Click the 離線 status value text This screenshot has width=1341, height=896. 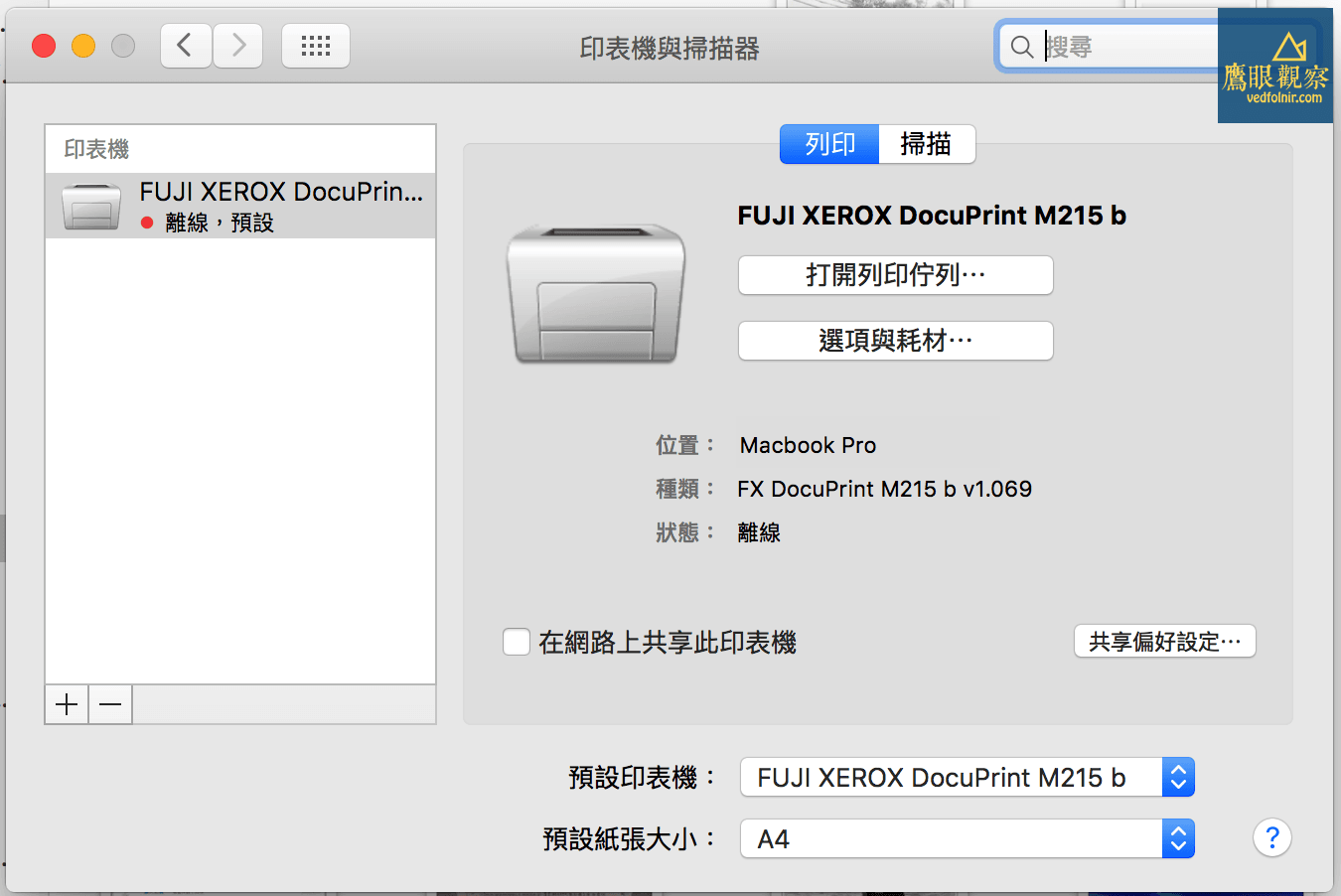[759, 532]
